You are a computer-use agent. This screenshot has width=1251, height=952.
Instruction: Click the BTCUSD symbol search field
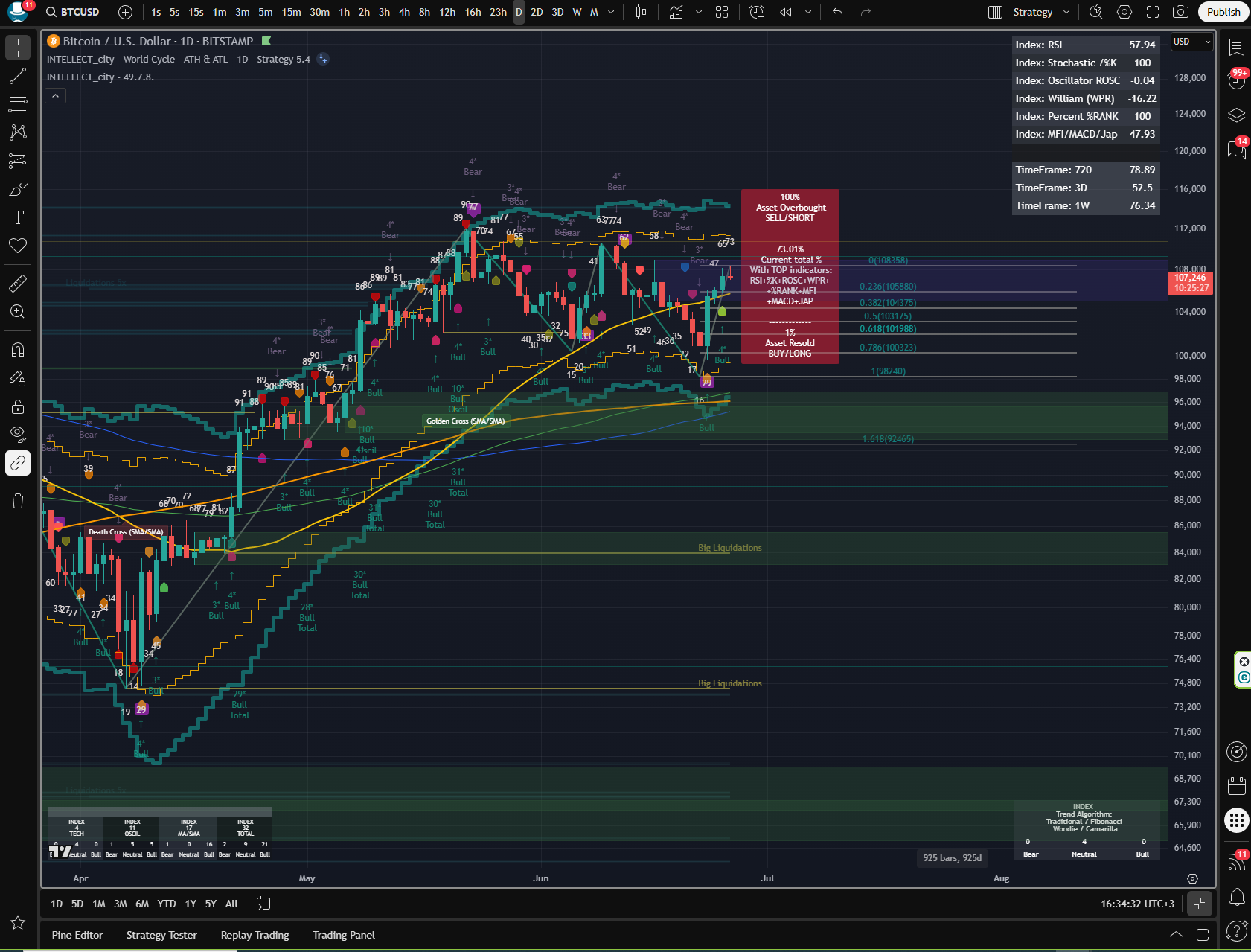tap(73, 12)
